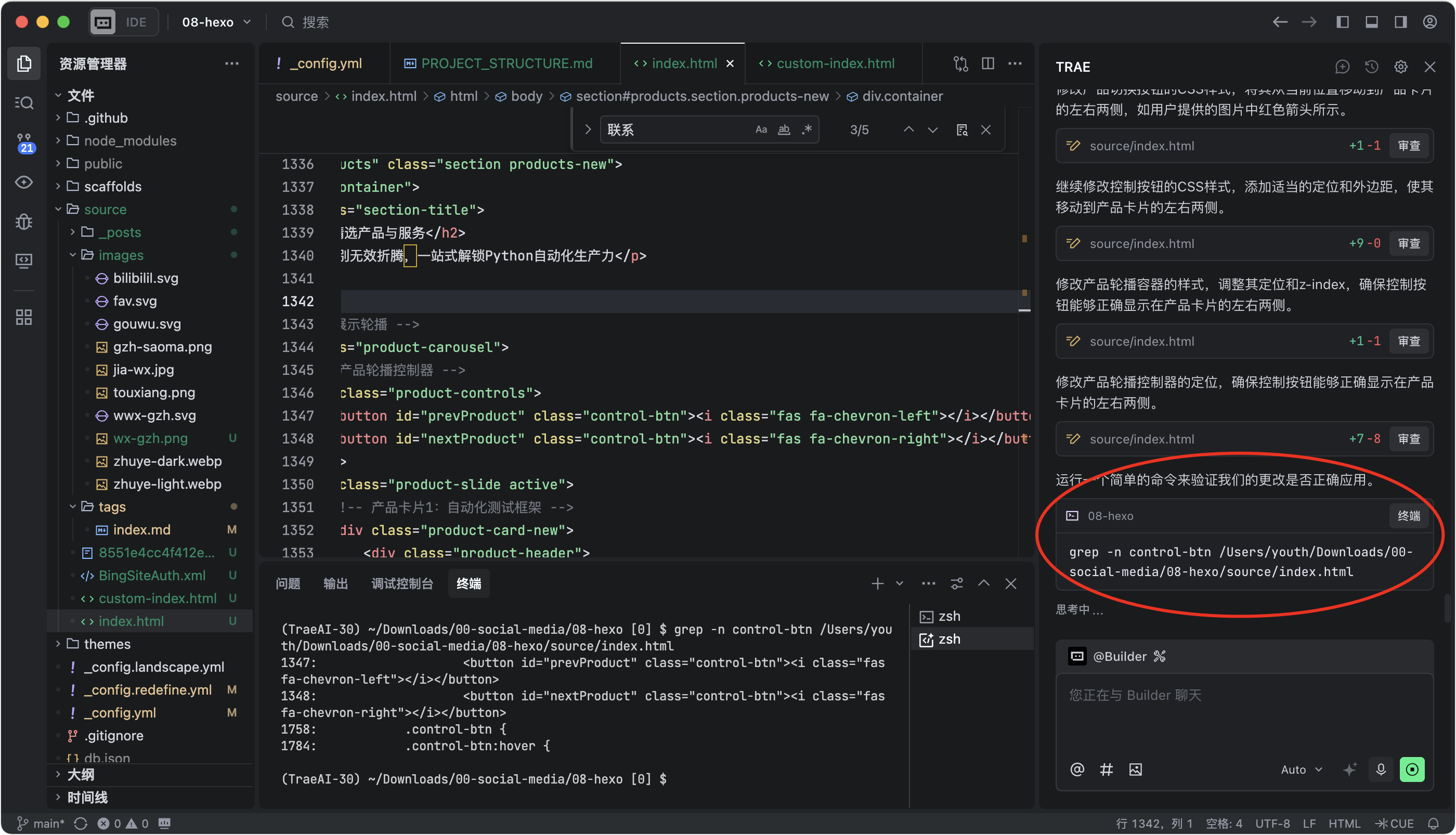Switch to the 输出 panel tab
This screenshot has width=1456, height=835.
coord(335,583)
